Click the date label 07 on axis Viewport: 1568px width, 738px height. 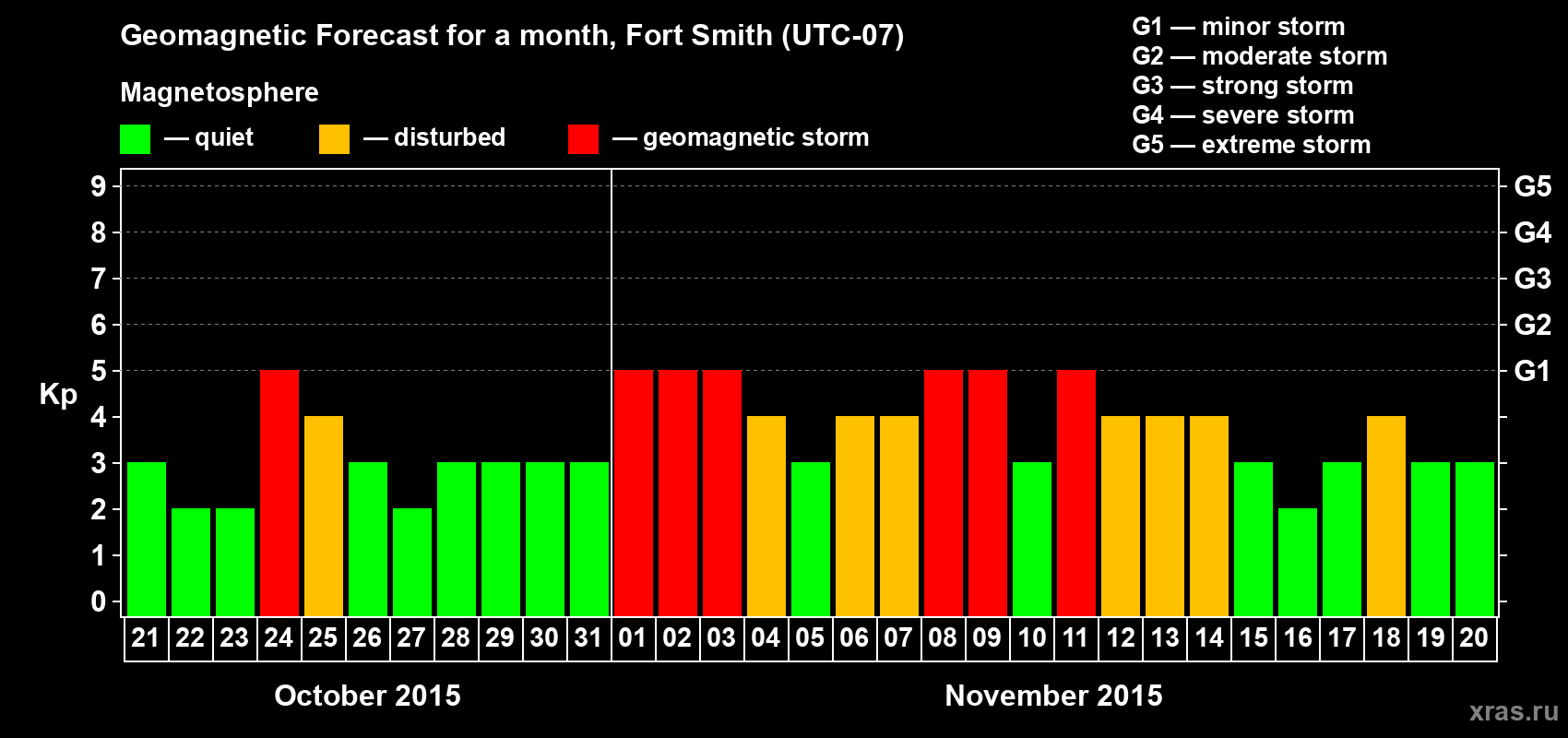click(898, 637)
